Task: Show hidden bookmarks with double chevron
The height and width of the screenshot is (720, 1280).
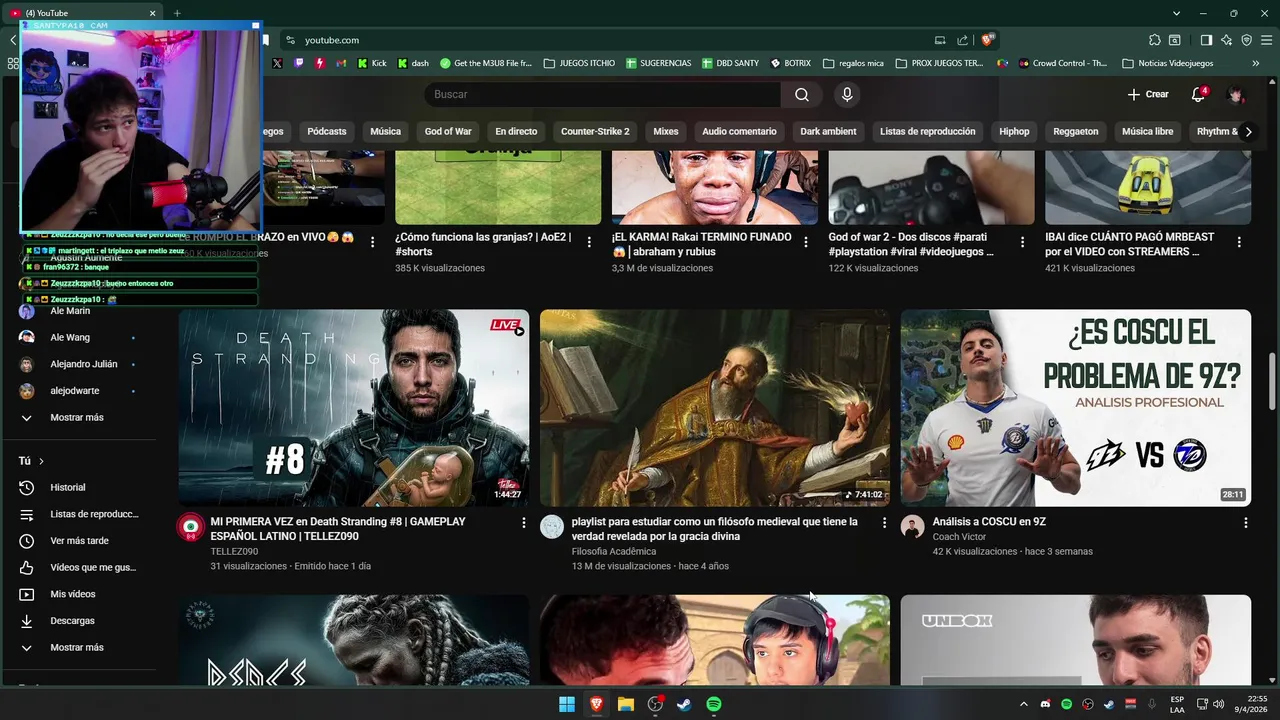Action: 1256,63
